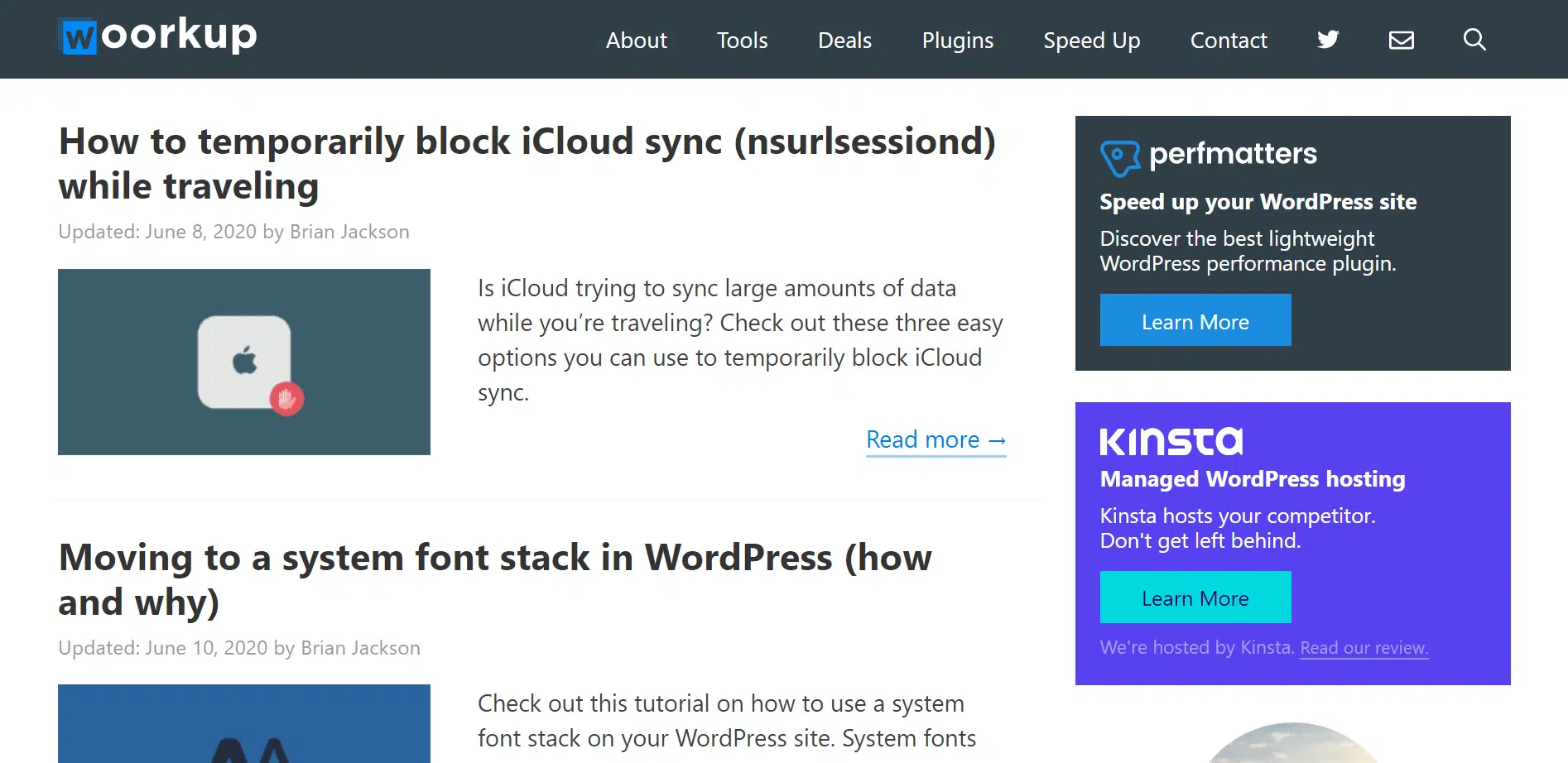Screen dimensions: 1568x763
Task: Click the woorkup logo in header
Action: pos(158,36)
